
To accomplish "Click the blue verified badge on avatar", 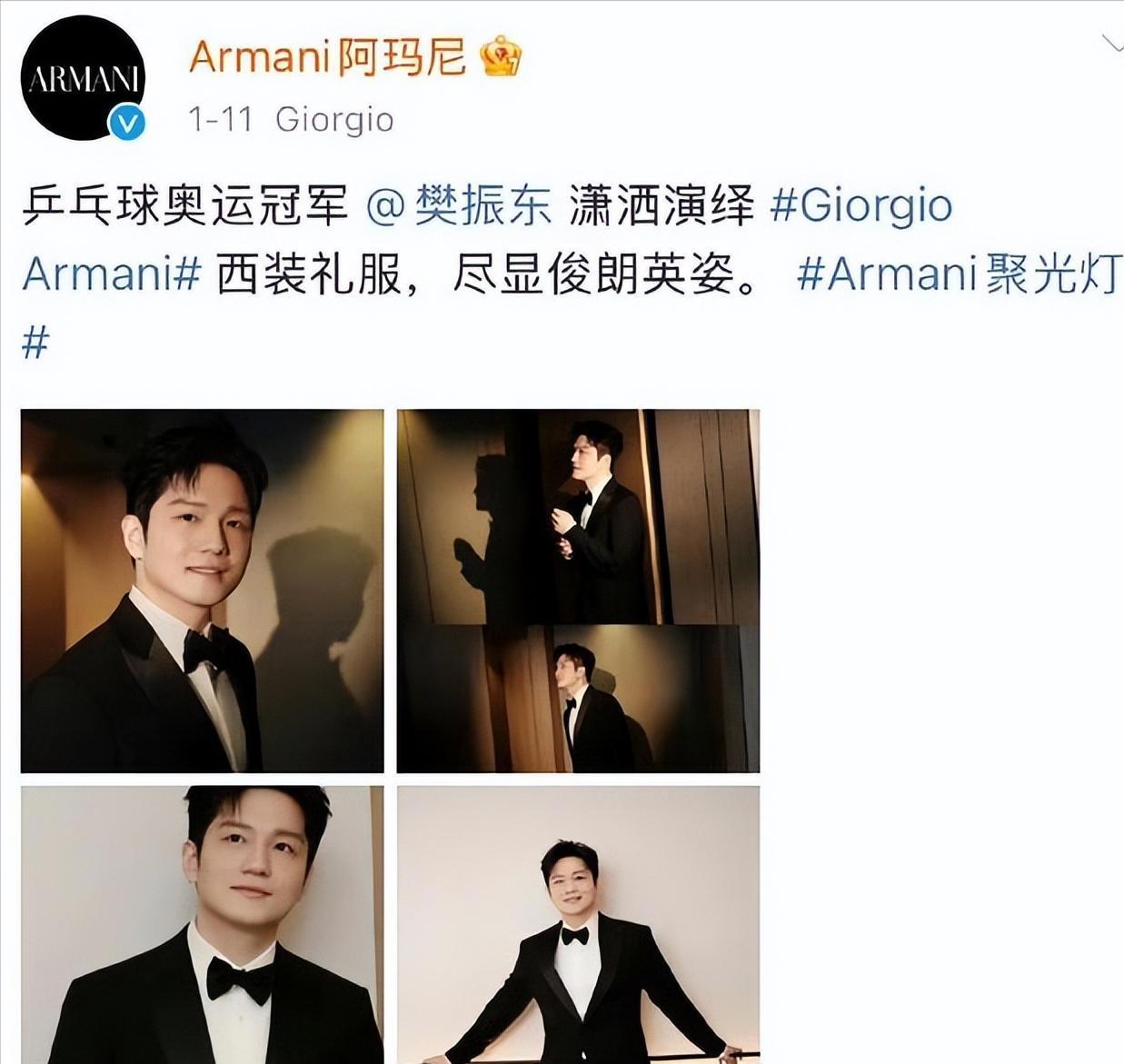I will click(x=128, y=123).
